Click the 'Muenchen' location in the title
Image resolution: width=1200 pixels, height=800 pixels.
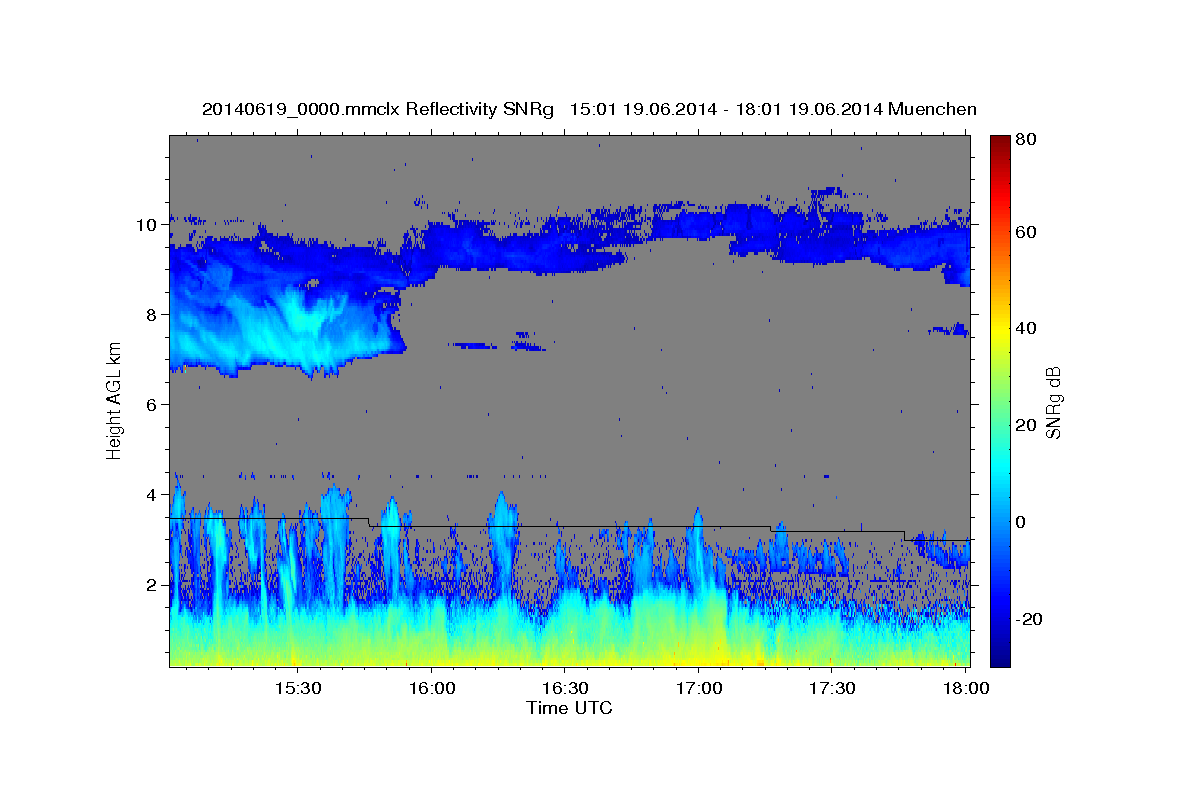pos(932,109)
